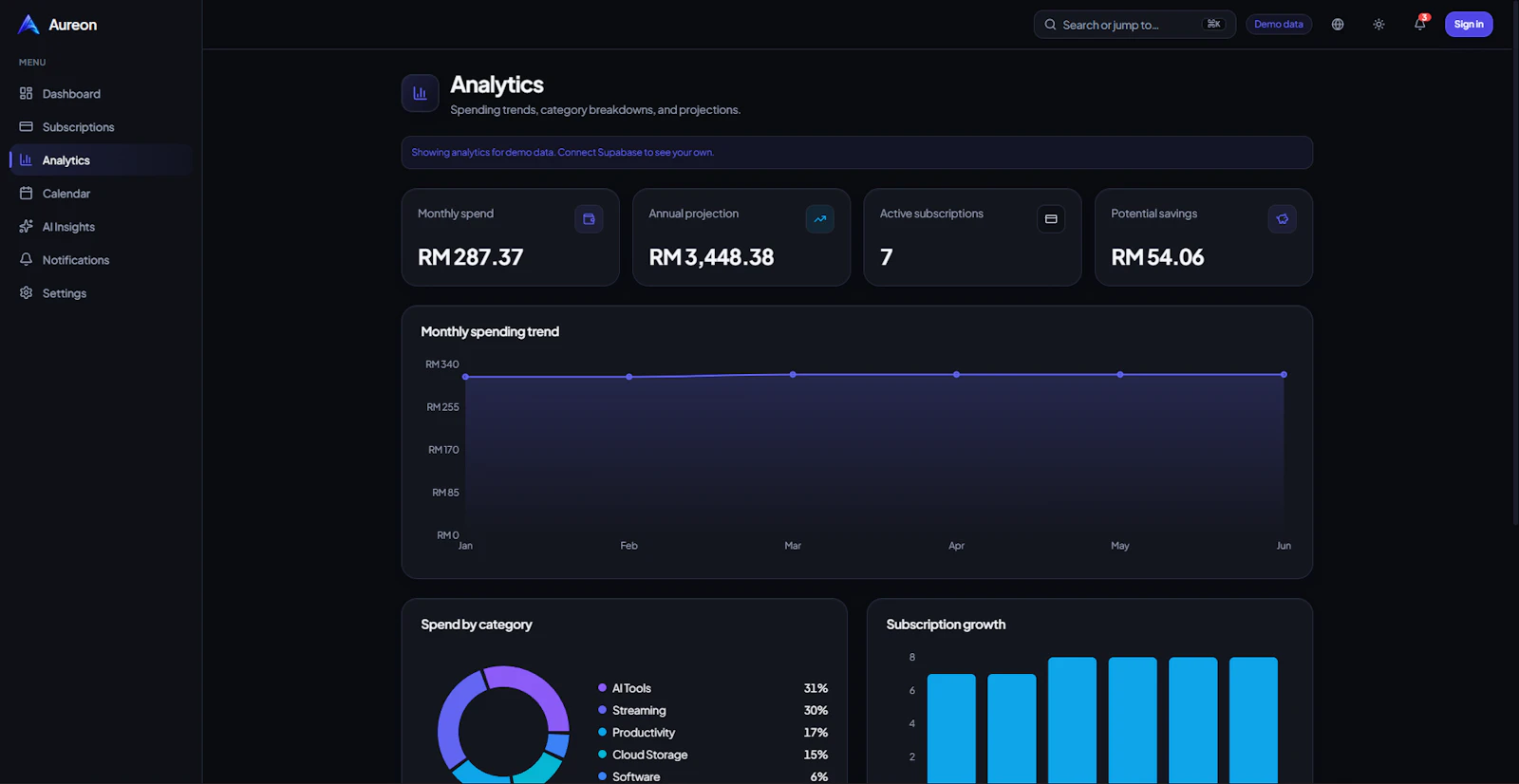Click the 30% value for Streaming
Viewport: 1519px width, 784px height.
tap(816, 710)
